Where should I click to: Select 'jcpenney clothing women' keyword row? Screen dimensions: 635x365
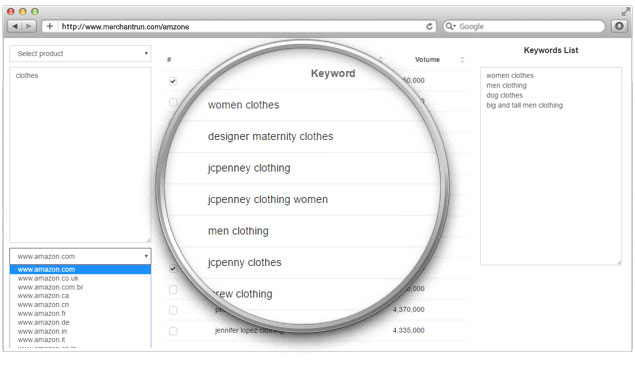268,200
